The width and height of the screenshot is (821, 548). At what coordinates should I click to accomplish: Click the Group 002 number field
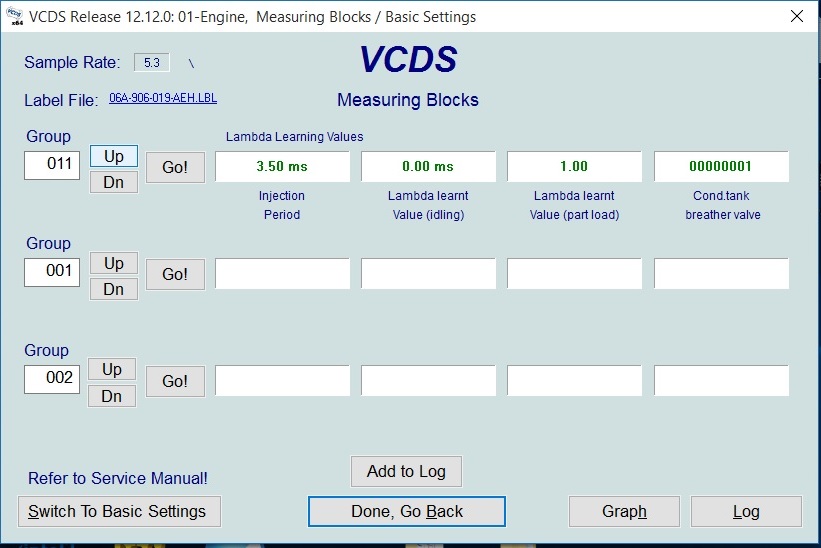pos(52,378)
